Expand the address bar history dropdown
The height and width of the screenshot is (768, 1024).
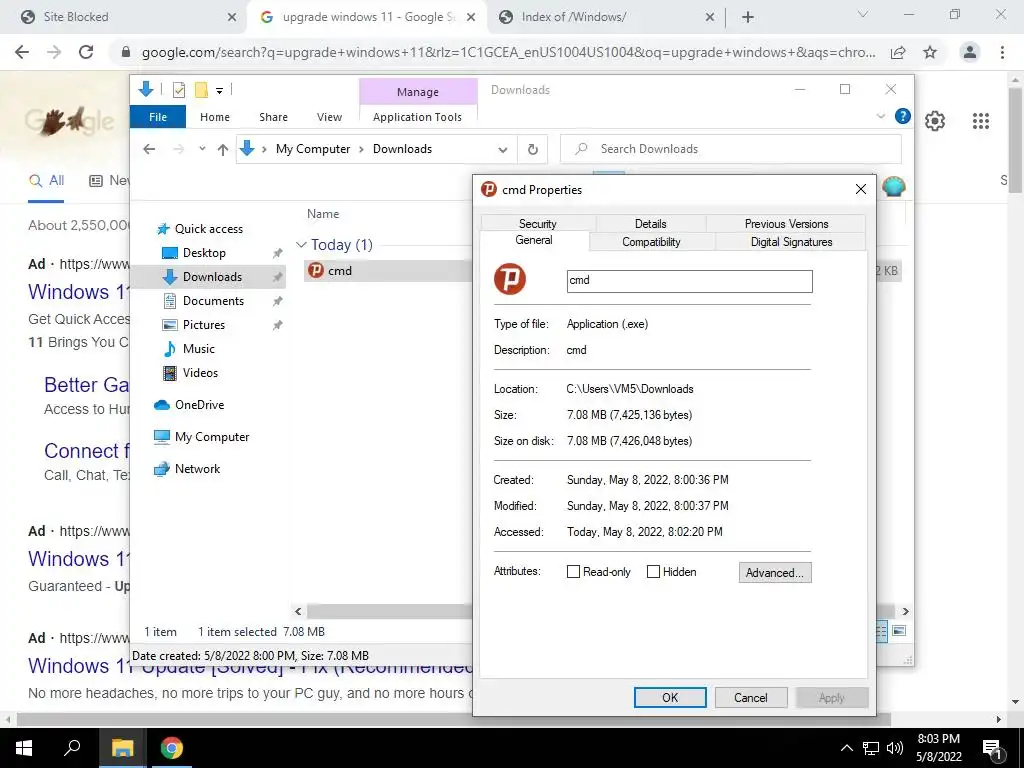[x=503, y=150]
